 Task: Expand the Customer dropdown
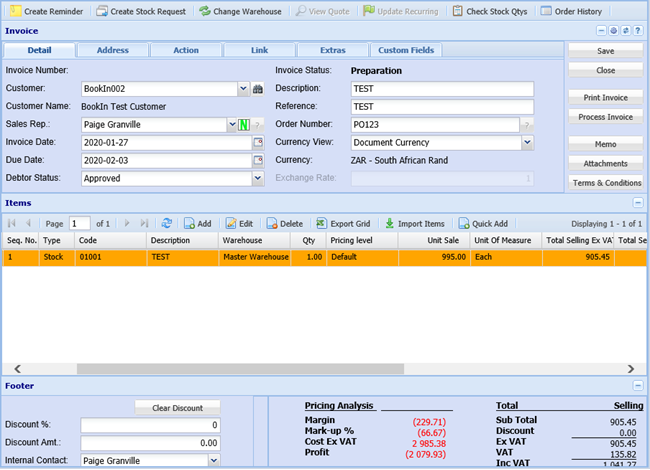[243, 89]
